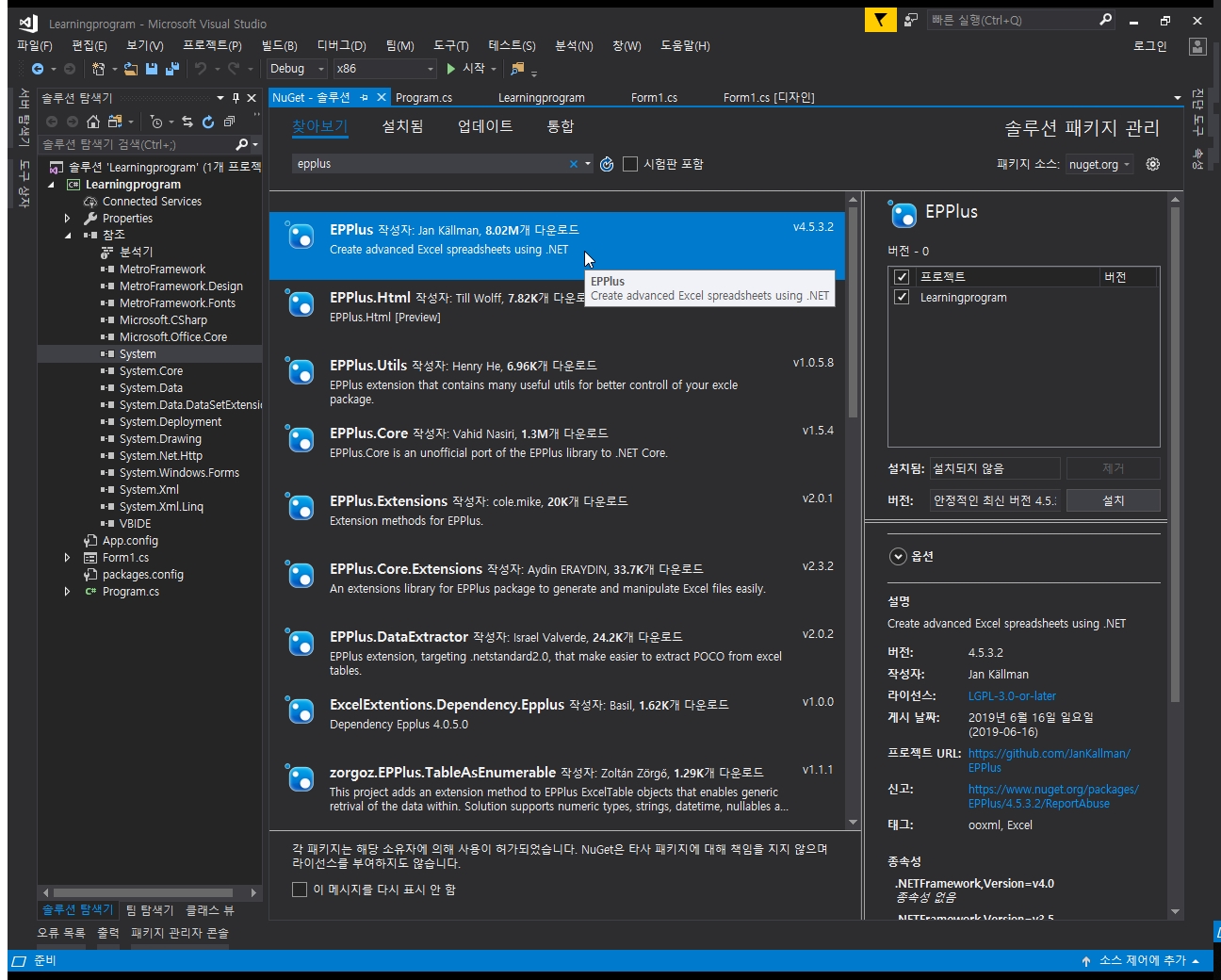Open the LGPL-3.0-or-later license link
Image resolution: width=1221 pixels, height=980 pixels.
[1012, 696]
